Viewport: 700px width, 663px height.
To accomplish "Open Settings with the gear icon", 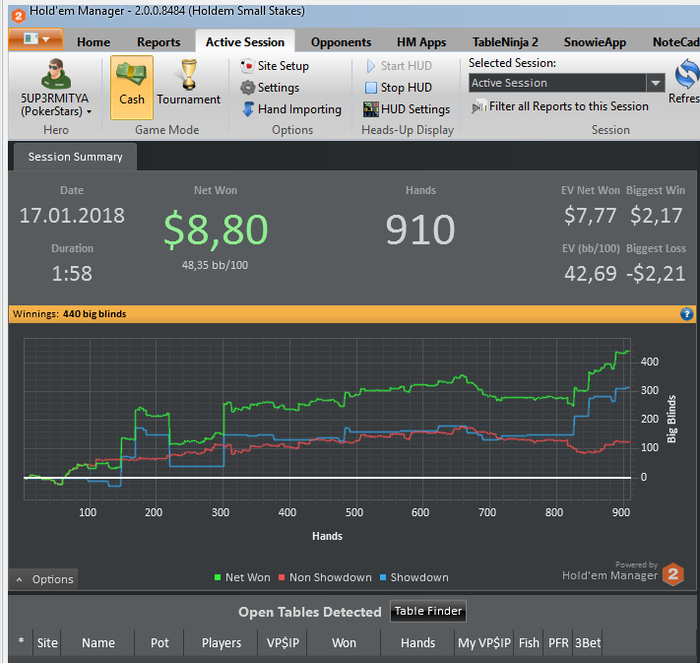I will pos(270,88).
